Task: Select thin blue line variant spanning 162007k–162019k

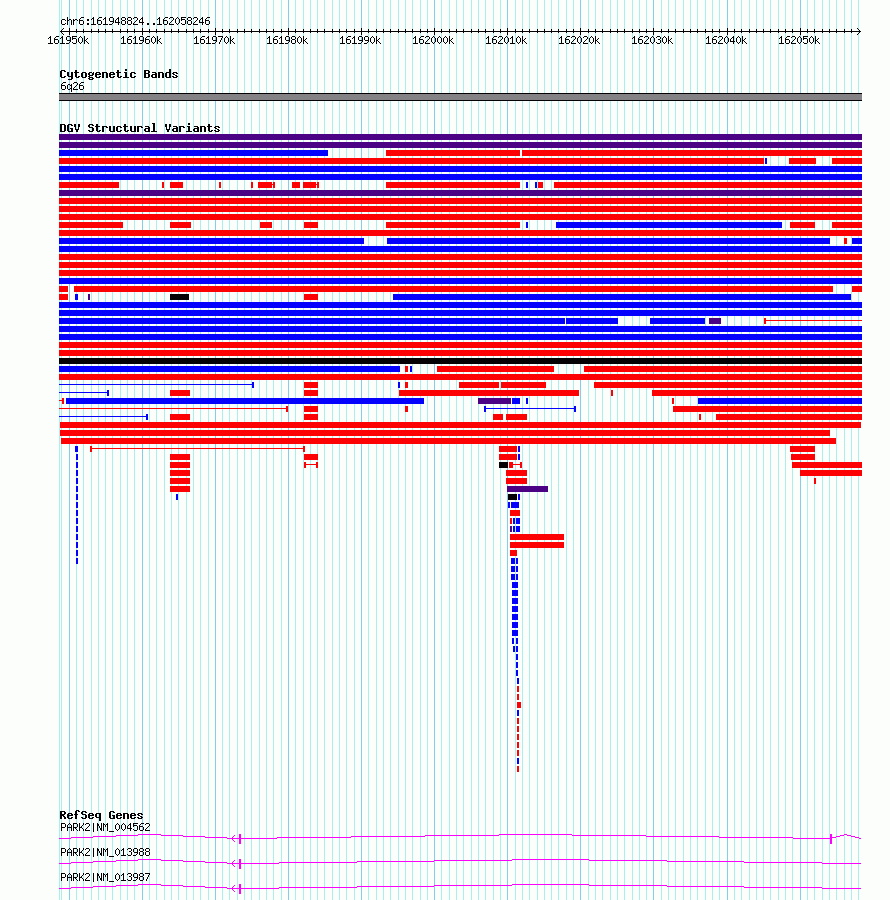Action: click(x=530, y=409)
